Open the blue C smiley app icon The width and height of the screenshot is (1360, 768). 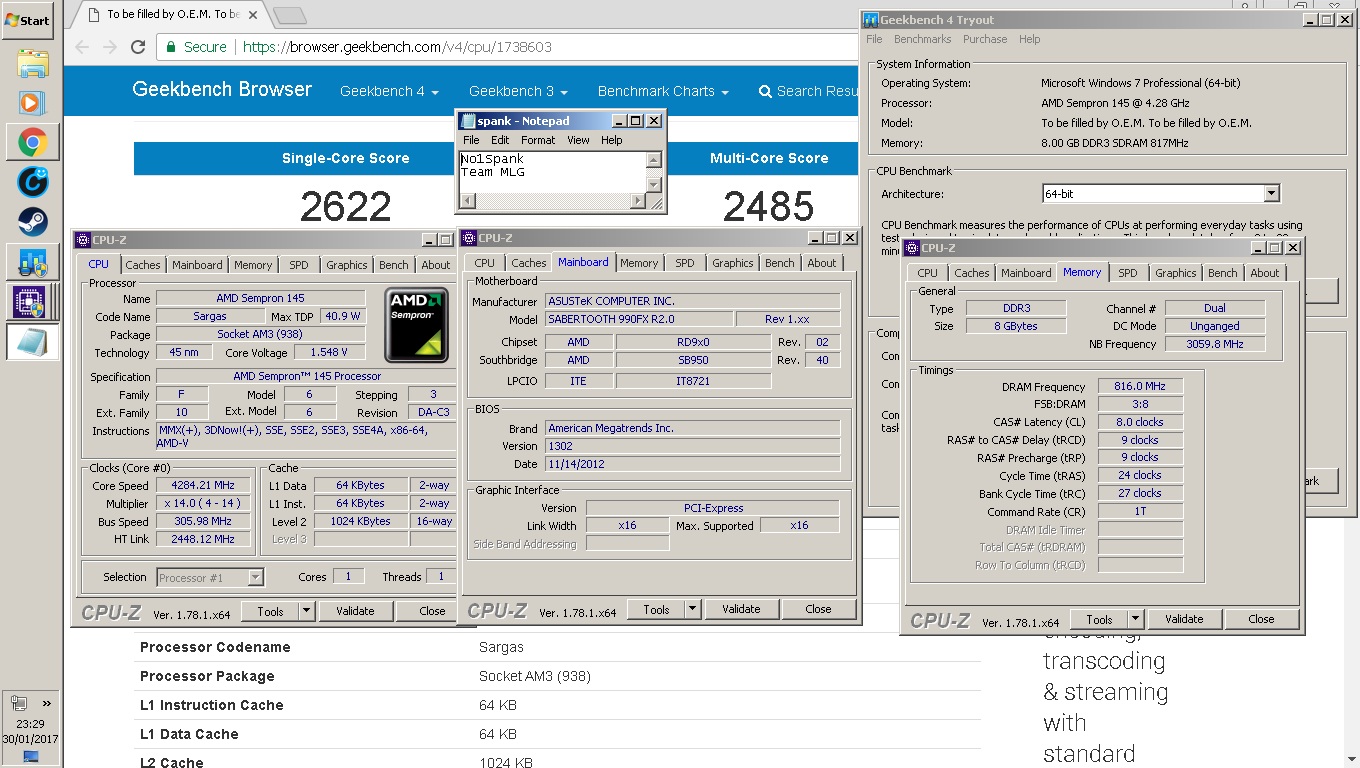[32, 181]
